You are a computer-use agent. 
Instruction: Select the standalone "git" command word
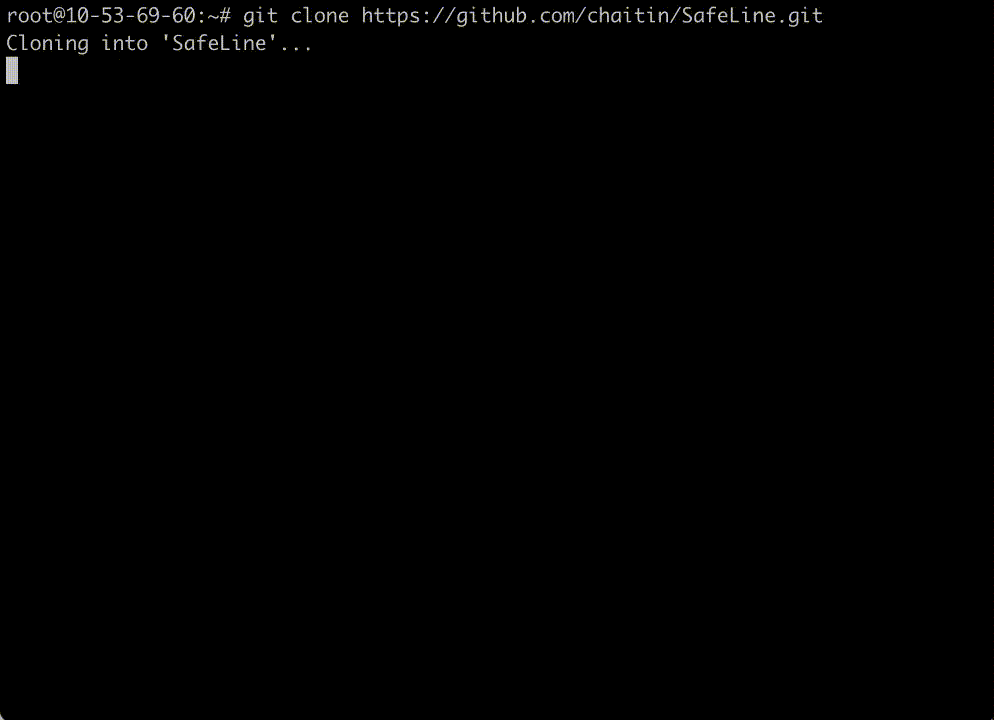point(260,16)
